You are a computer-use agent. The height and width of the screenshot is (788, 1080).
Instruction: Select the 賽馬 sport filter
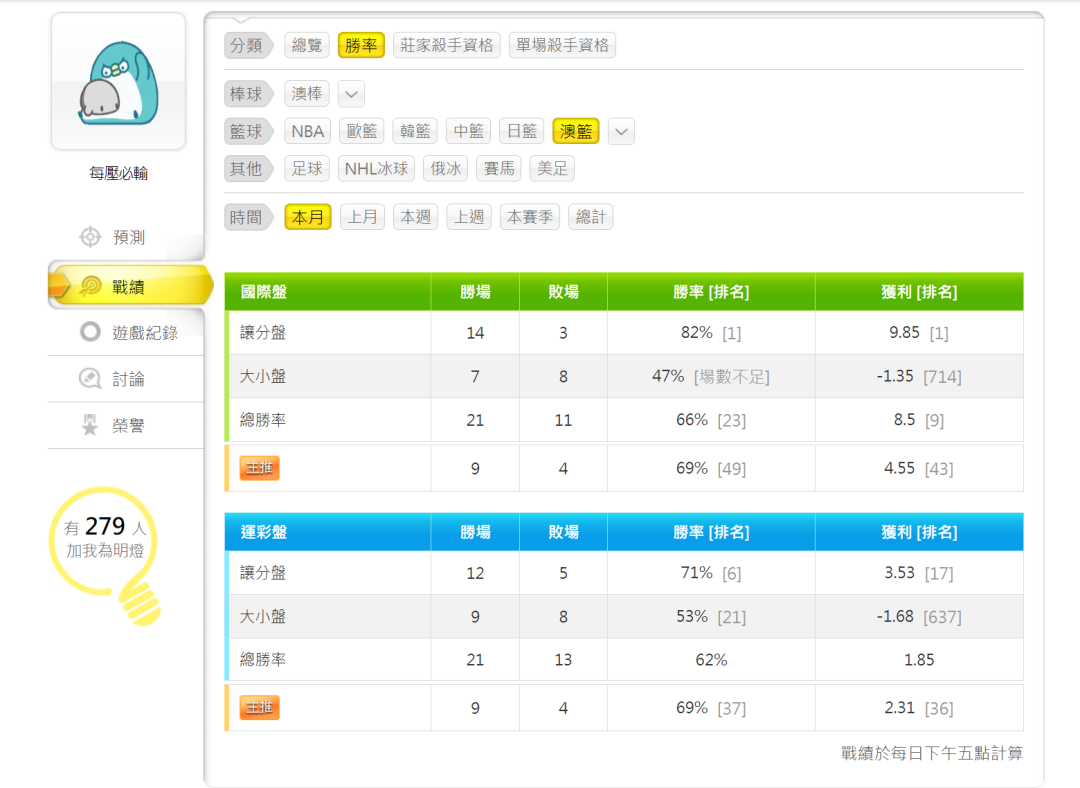[x=499, y=168]
